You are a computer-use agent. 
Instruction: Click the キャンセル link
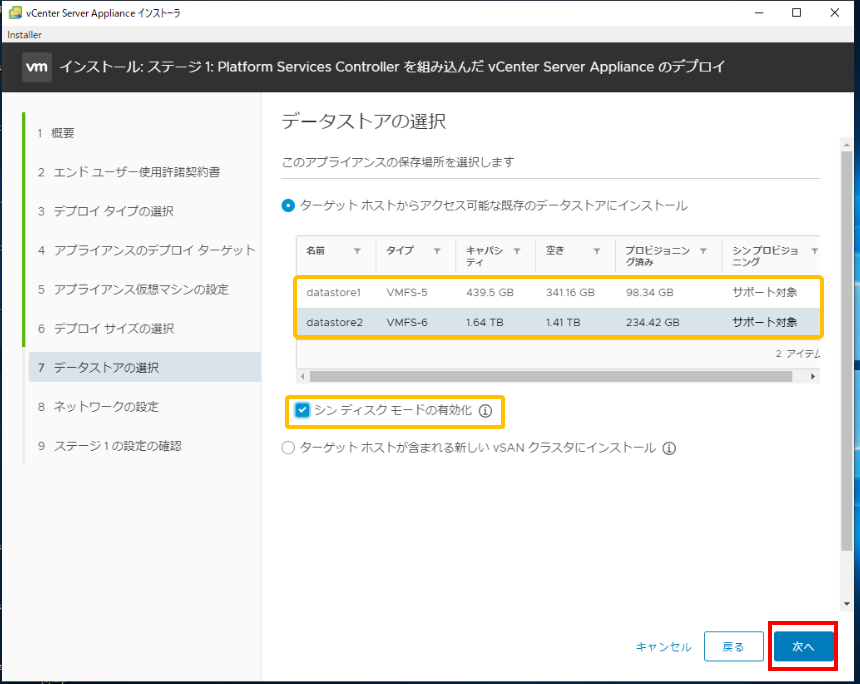(664, 647)
